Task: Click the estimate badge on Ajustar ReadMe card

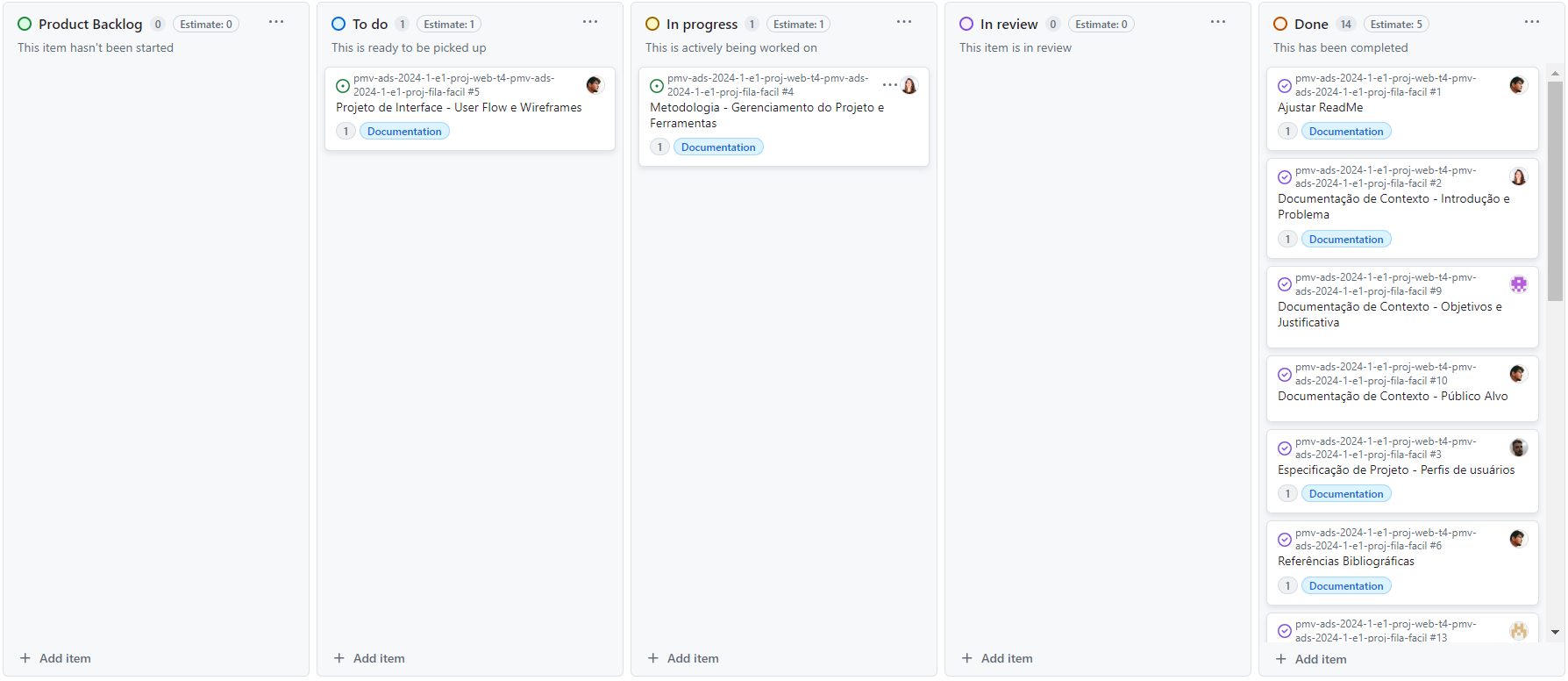Action: (1287, 132)
